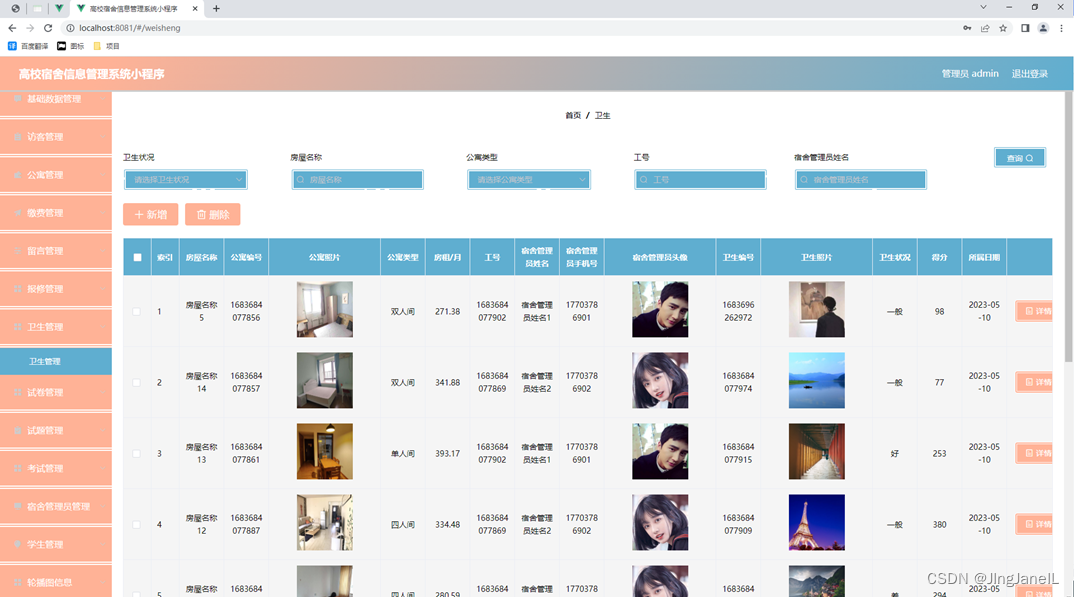Check the row 1 checkbox (房屋名称5)

tap(137, 312)
